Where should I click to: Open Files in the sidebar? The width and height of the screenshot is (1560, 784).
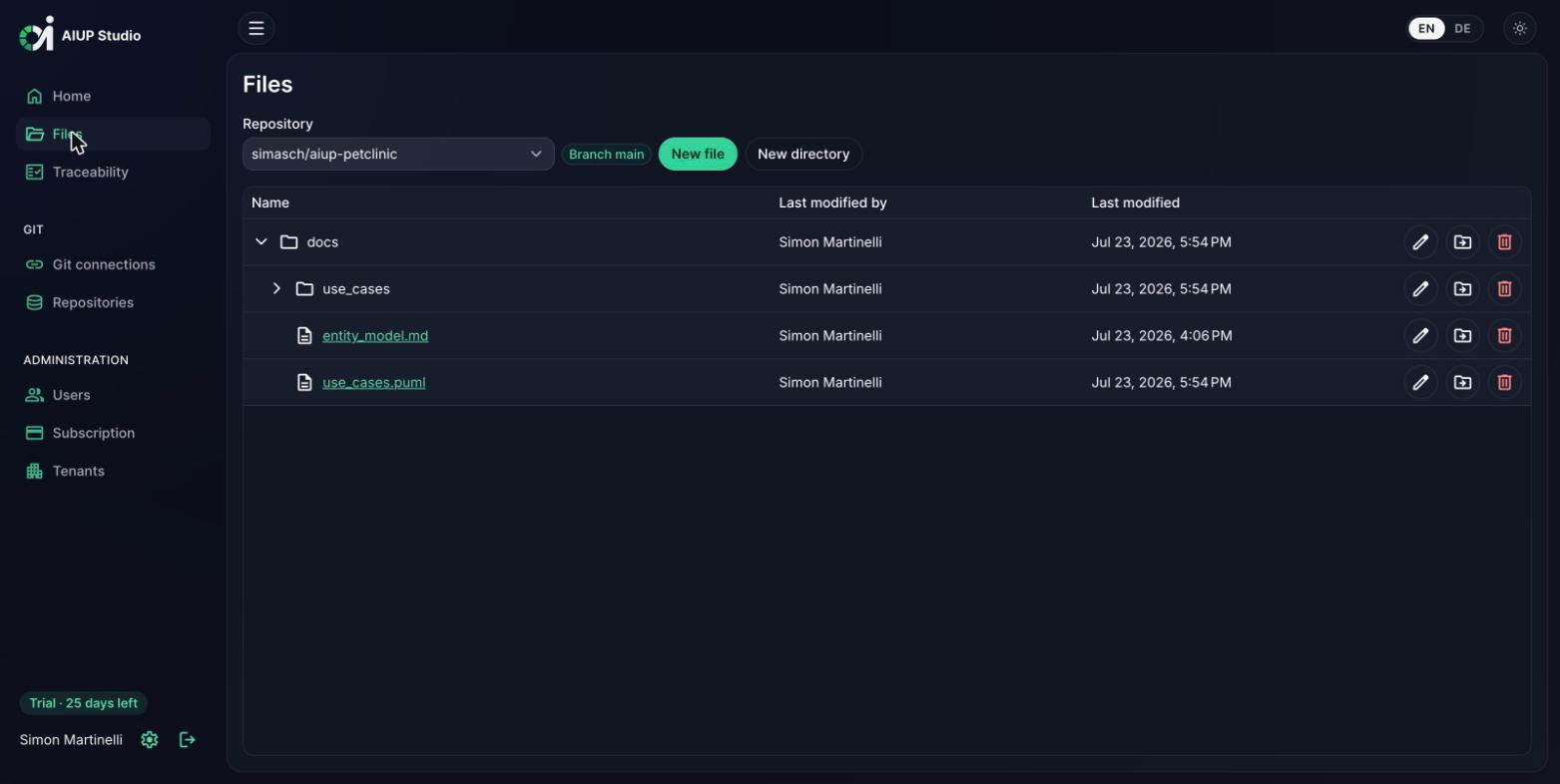113,135
